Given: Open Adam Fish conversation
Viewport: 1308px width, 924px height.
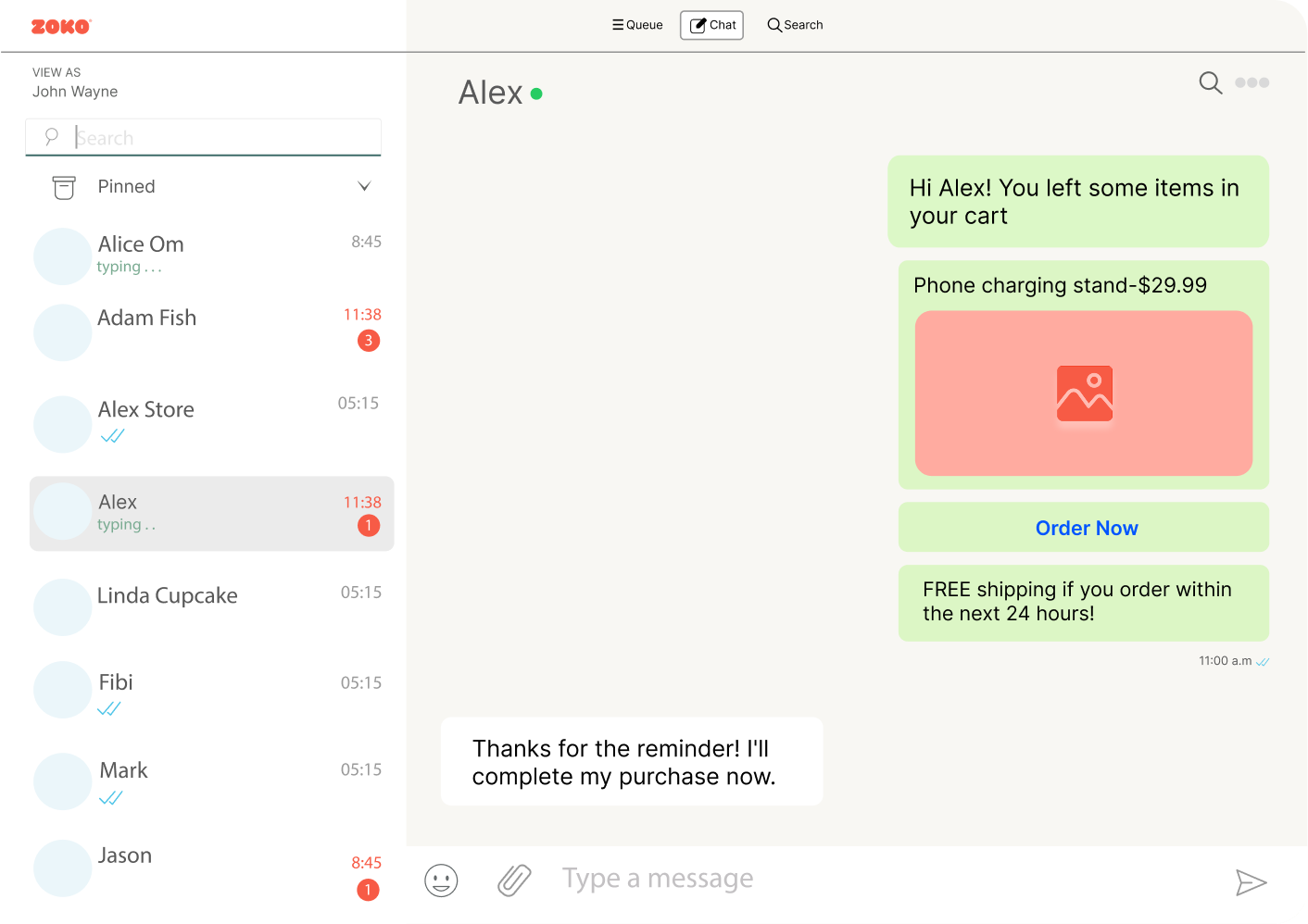Looking at the screenshot, I should (211, 331).
